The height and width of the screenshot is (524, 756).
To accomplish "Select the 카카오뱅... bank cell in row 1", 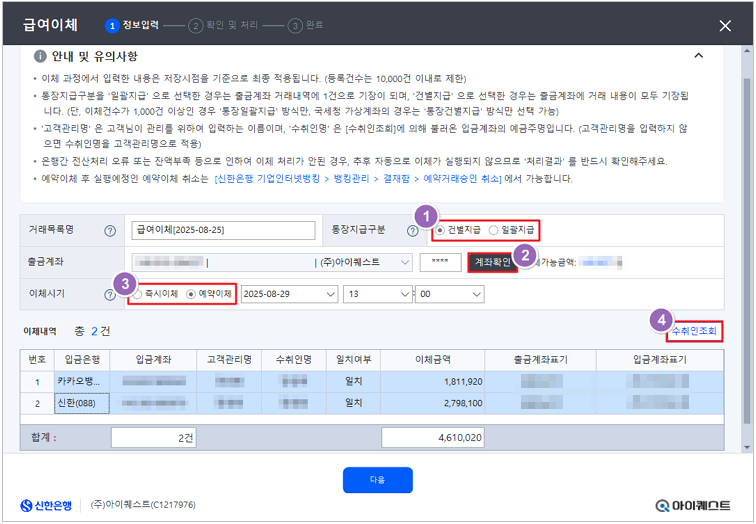I will pyautogui.click(x=82, y=382).
